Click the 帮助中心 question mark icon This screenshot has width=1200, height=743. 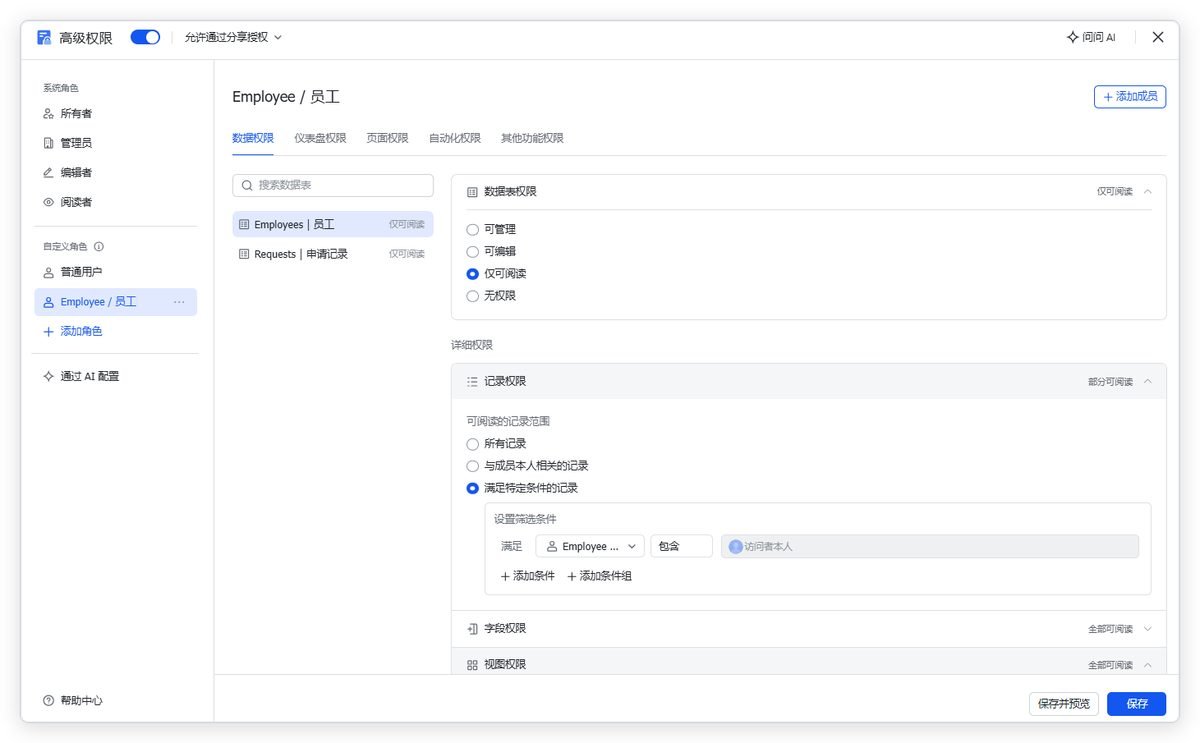tap(48, 701)
